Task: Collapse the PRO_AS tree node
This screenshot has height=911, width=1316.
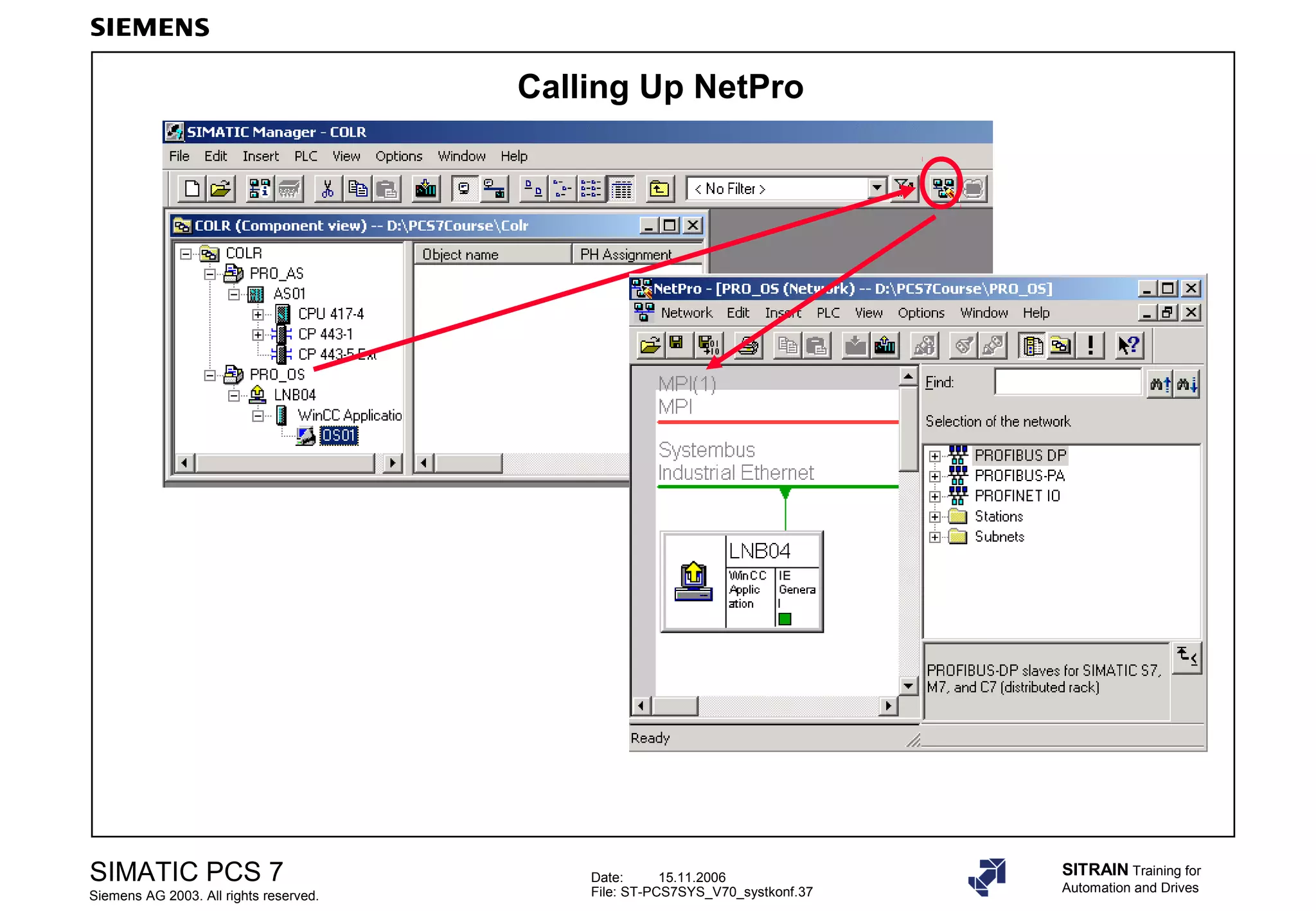Action: tap(209, 274)
